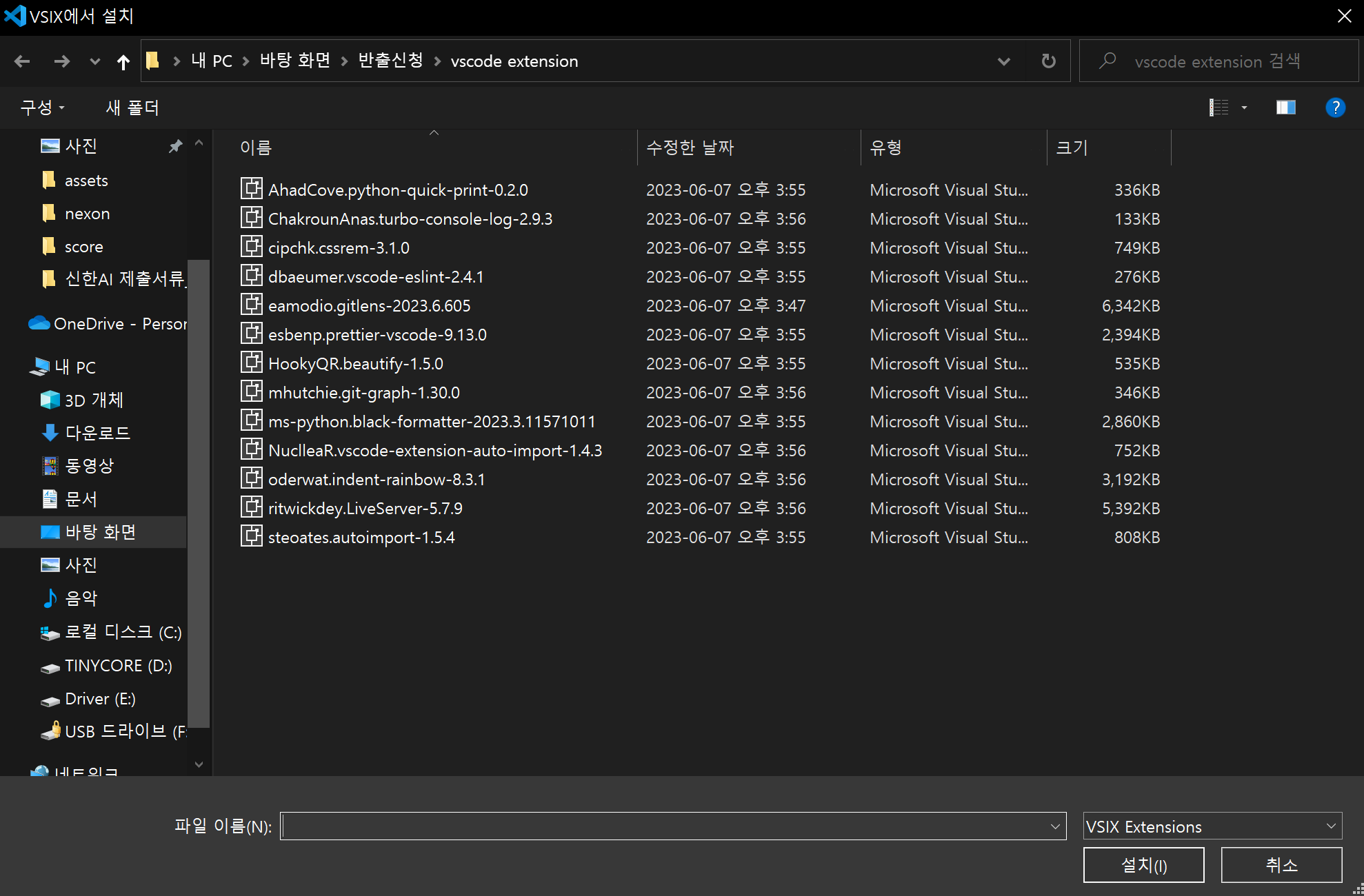Select 바탕 화면 breadcrumb in address bar
1364x896 pixels.
pos(295,61)
